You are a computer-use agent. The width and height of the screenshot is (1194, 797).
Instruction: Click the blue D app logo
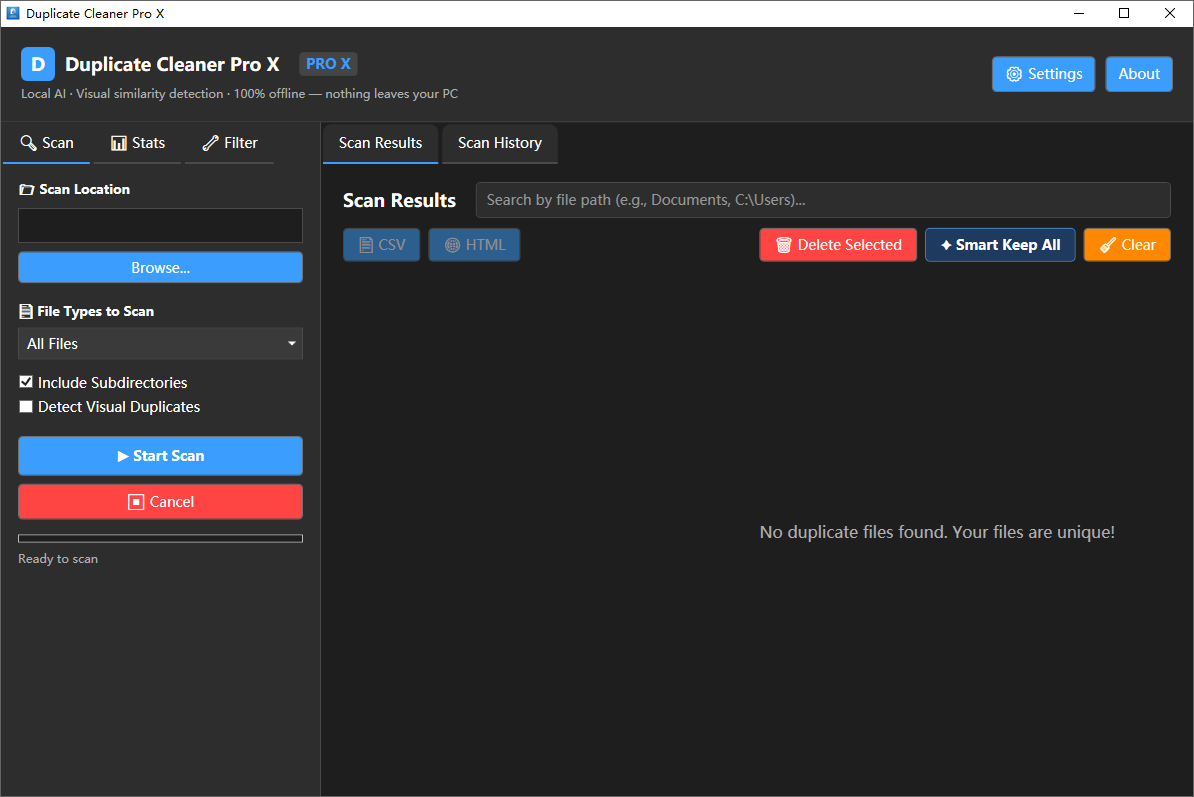[37, 64]
